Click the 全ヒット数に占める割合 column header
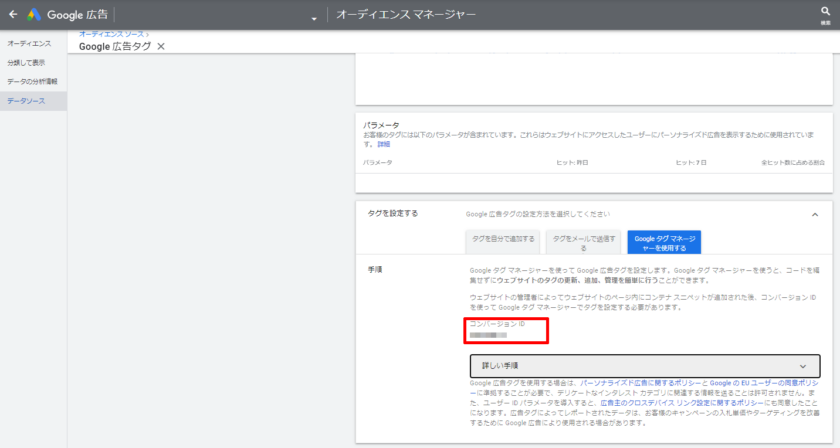The image size is (840, 448). (x=793, y=162)
